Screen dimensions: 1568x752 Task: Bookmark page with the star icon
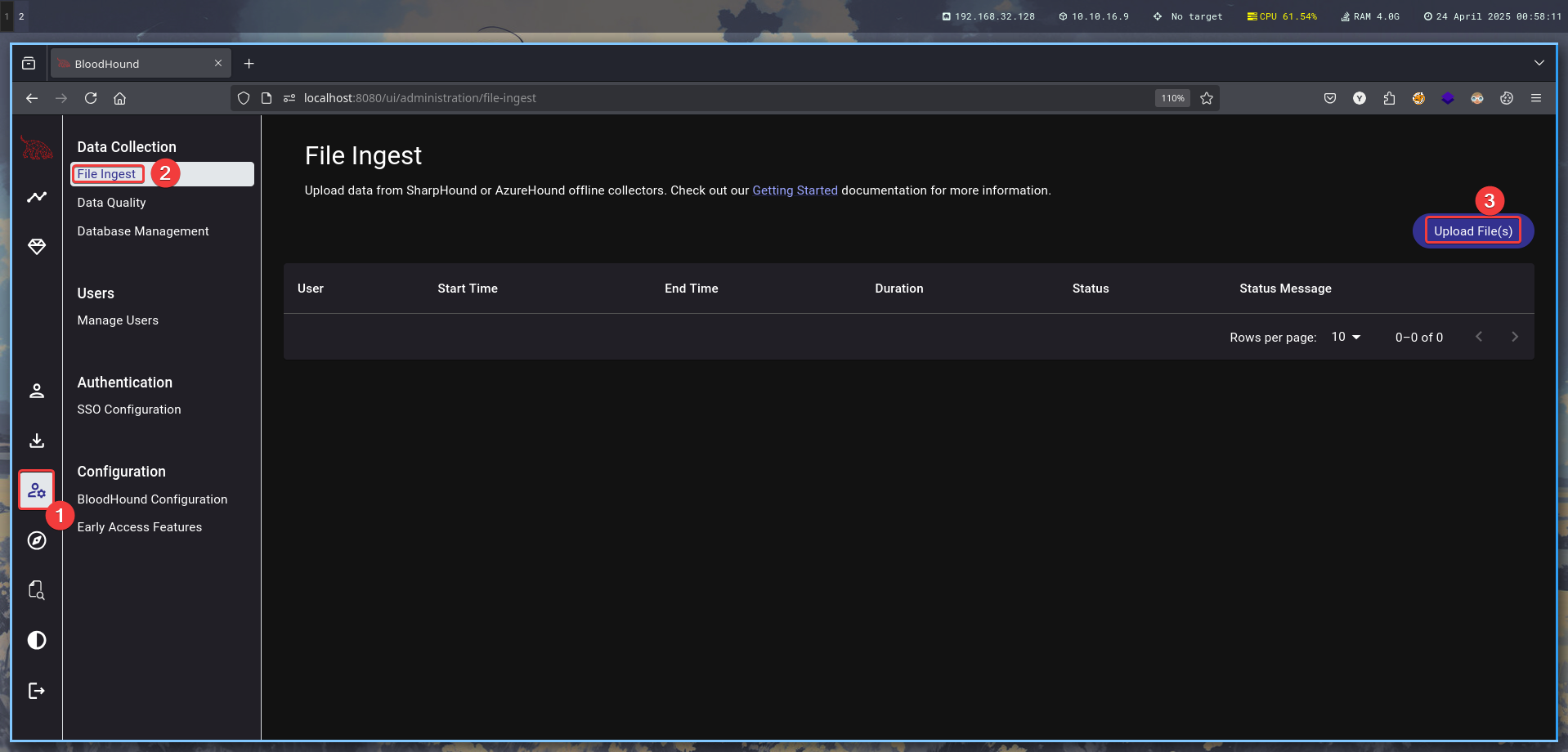click(1206, 98)
